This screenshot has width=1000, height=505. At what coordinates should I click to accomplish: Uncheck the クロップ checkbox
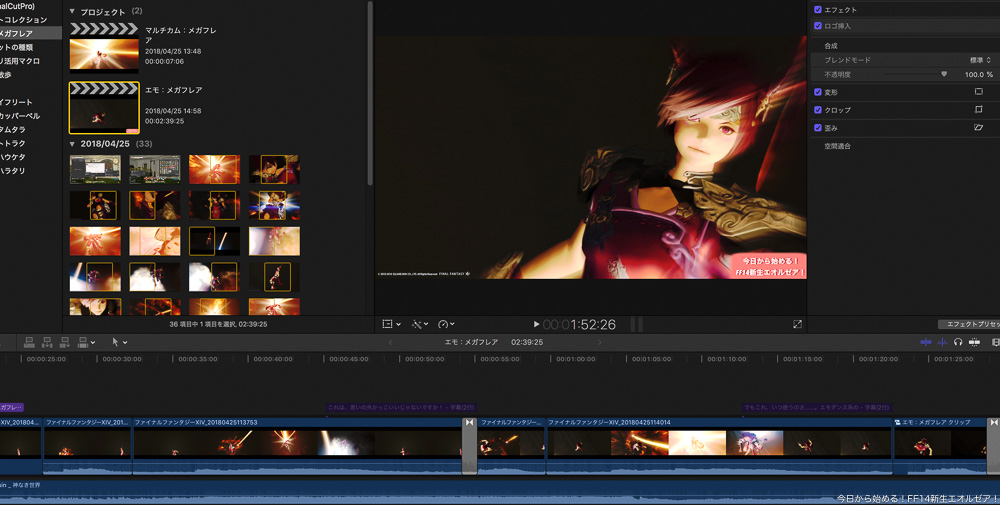coord(818,110)
